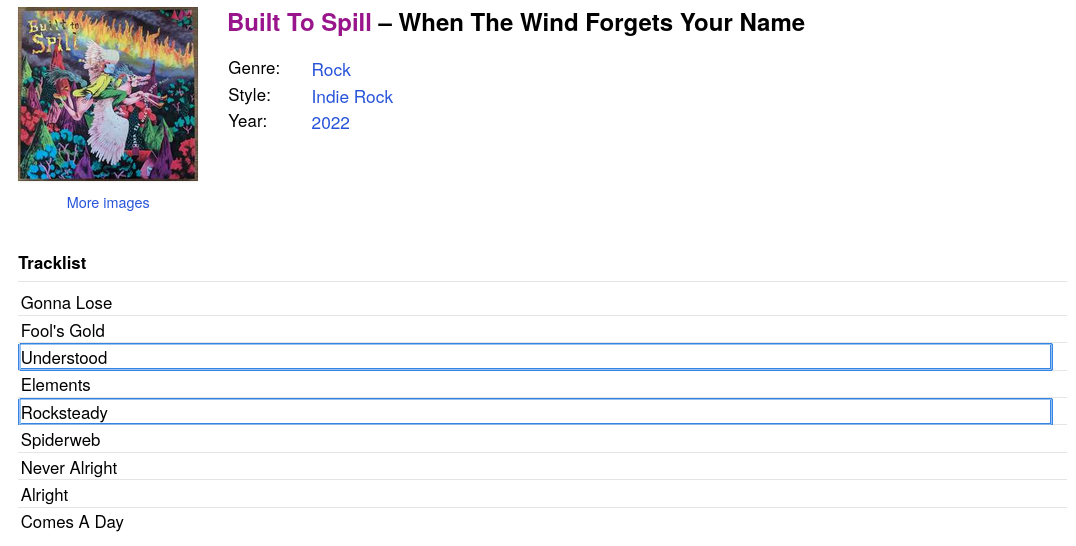
Task: Click the Year label
Action: (247, 122)
